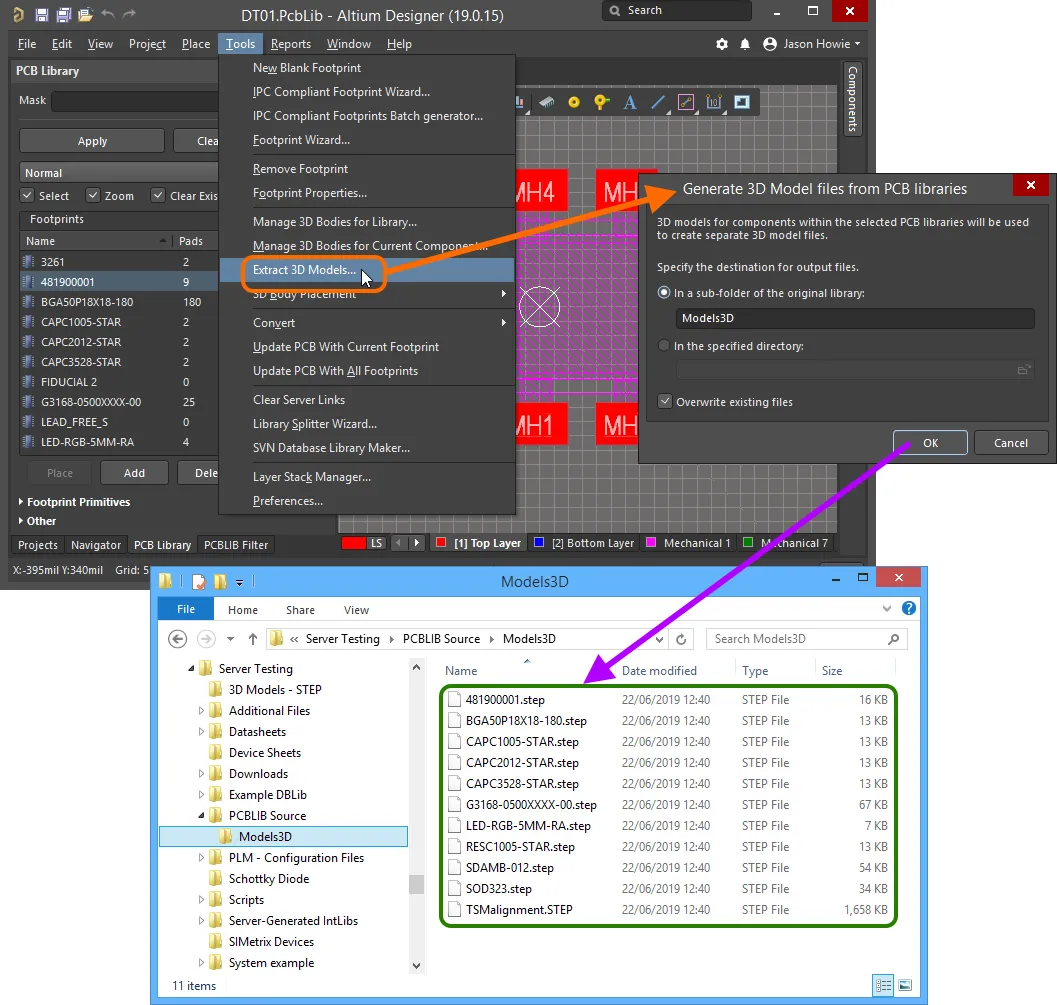
Task: Open Altium settings with the gear icon
Action: pyautogui.click(x=722, y=44)
